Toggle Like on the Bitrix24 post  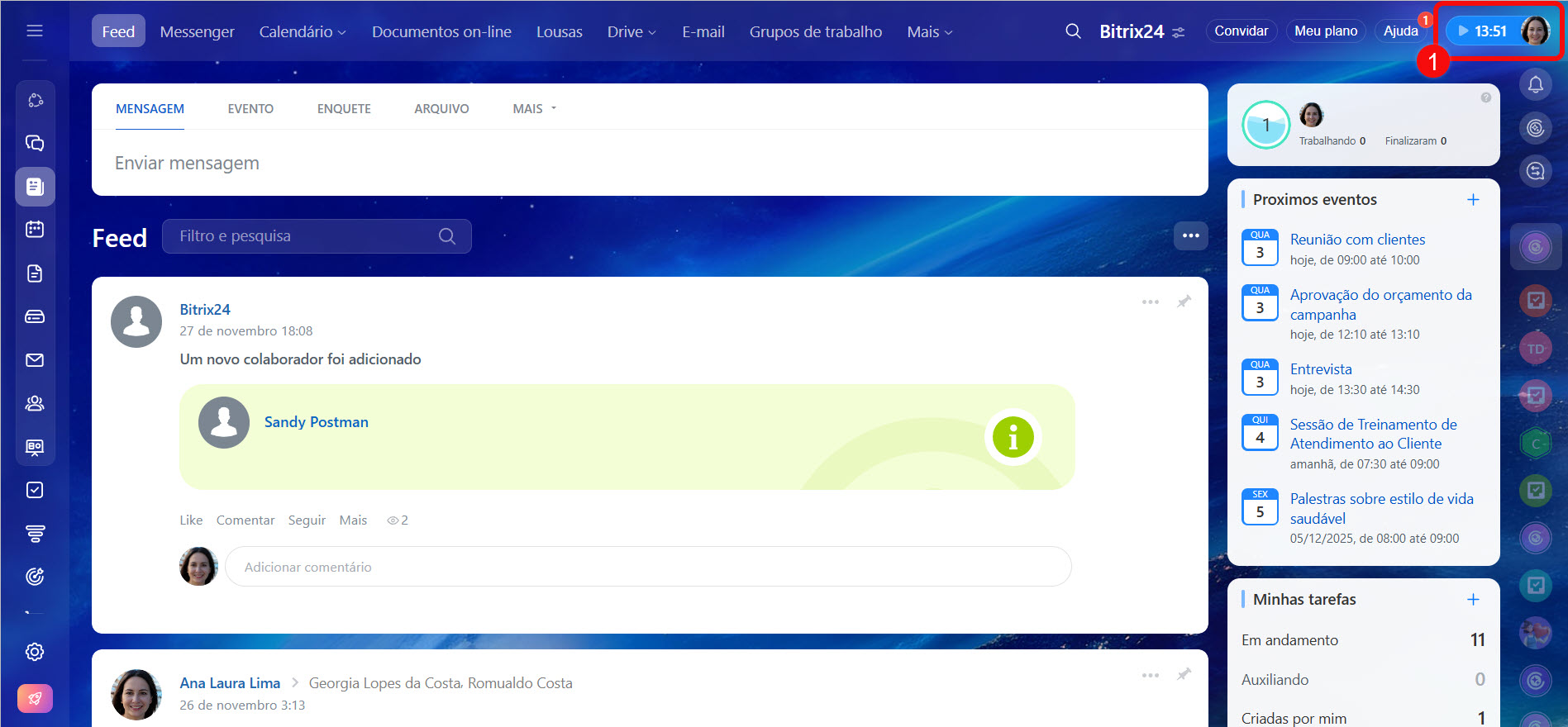point(191,520)
